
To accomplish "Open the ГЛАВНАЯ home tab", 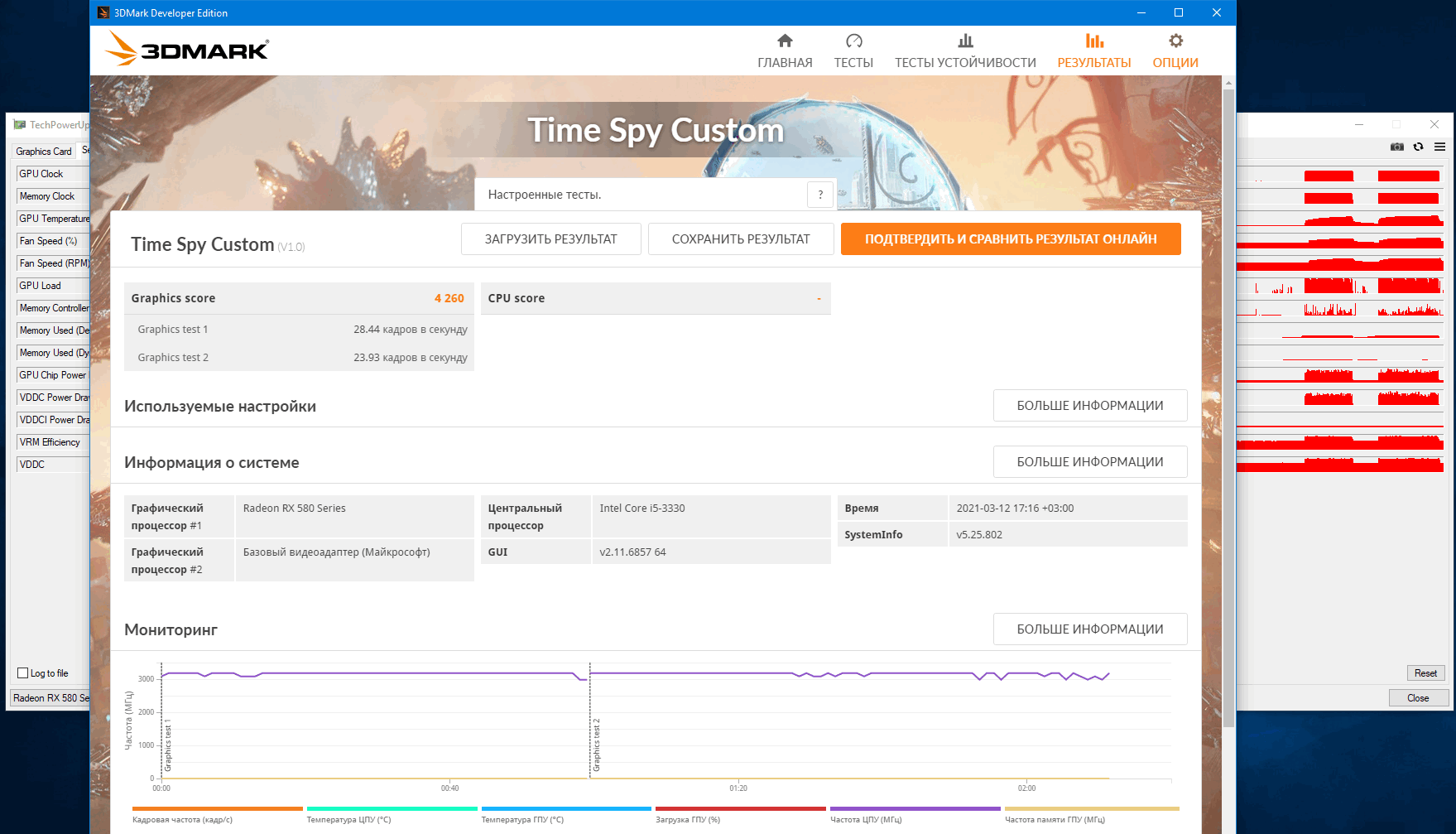I will click(x=785, y=51).
